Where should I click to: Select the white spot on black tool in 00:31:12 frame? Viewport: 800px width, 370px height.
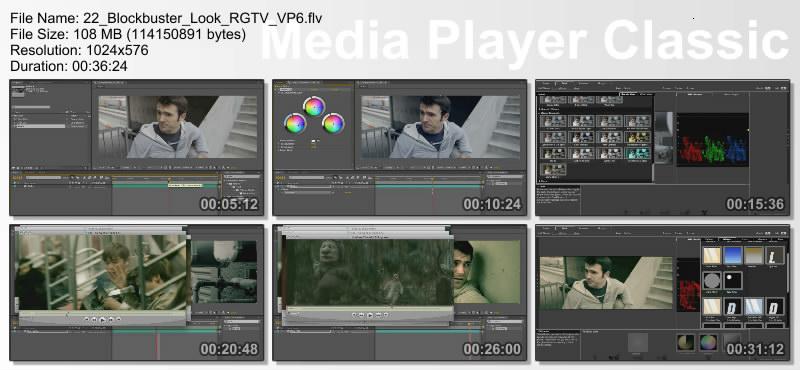(x=733, y=280)
